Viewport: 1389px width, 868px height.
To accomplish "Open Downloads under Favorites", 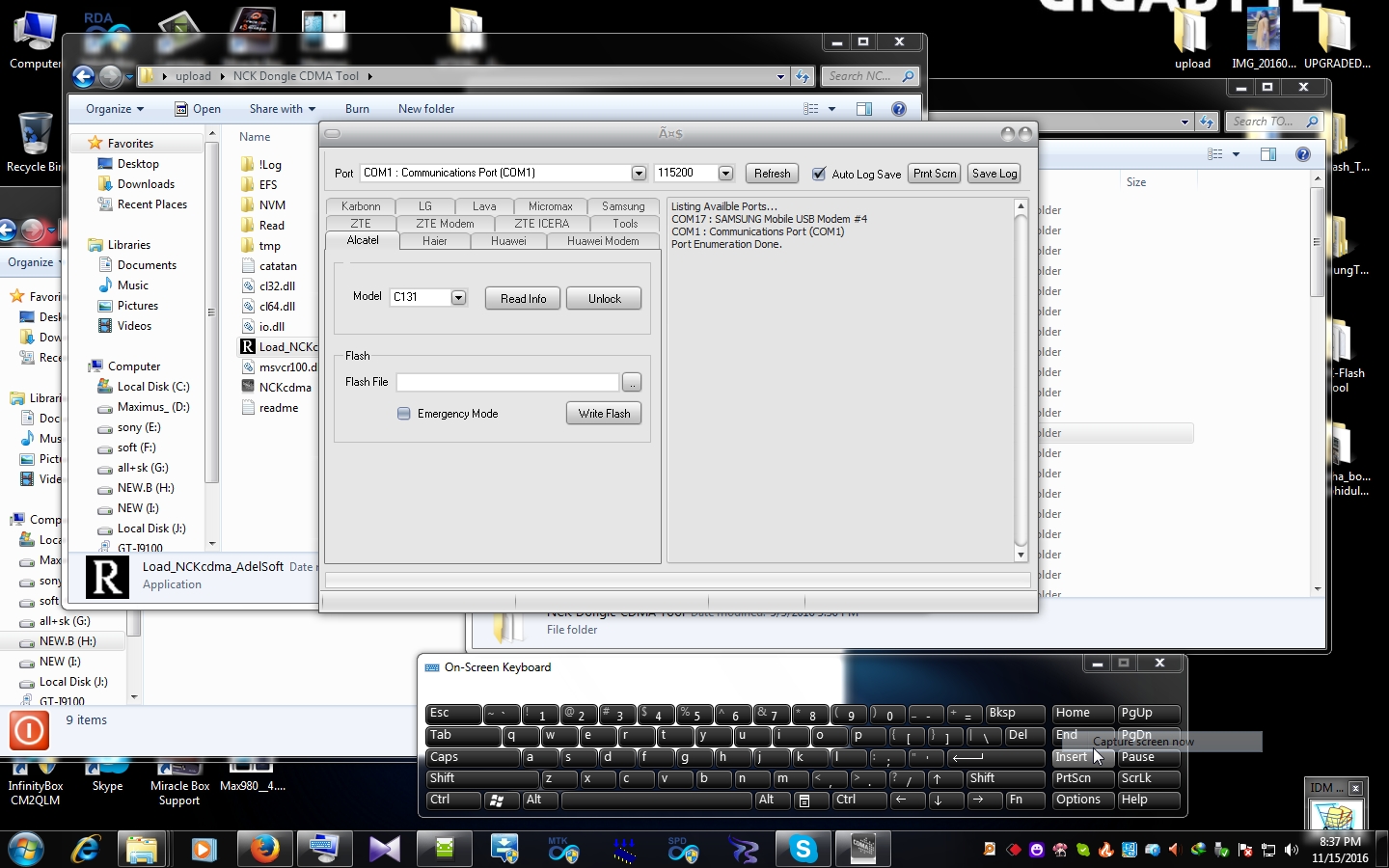I will coord(136,184).
